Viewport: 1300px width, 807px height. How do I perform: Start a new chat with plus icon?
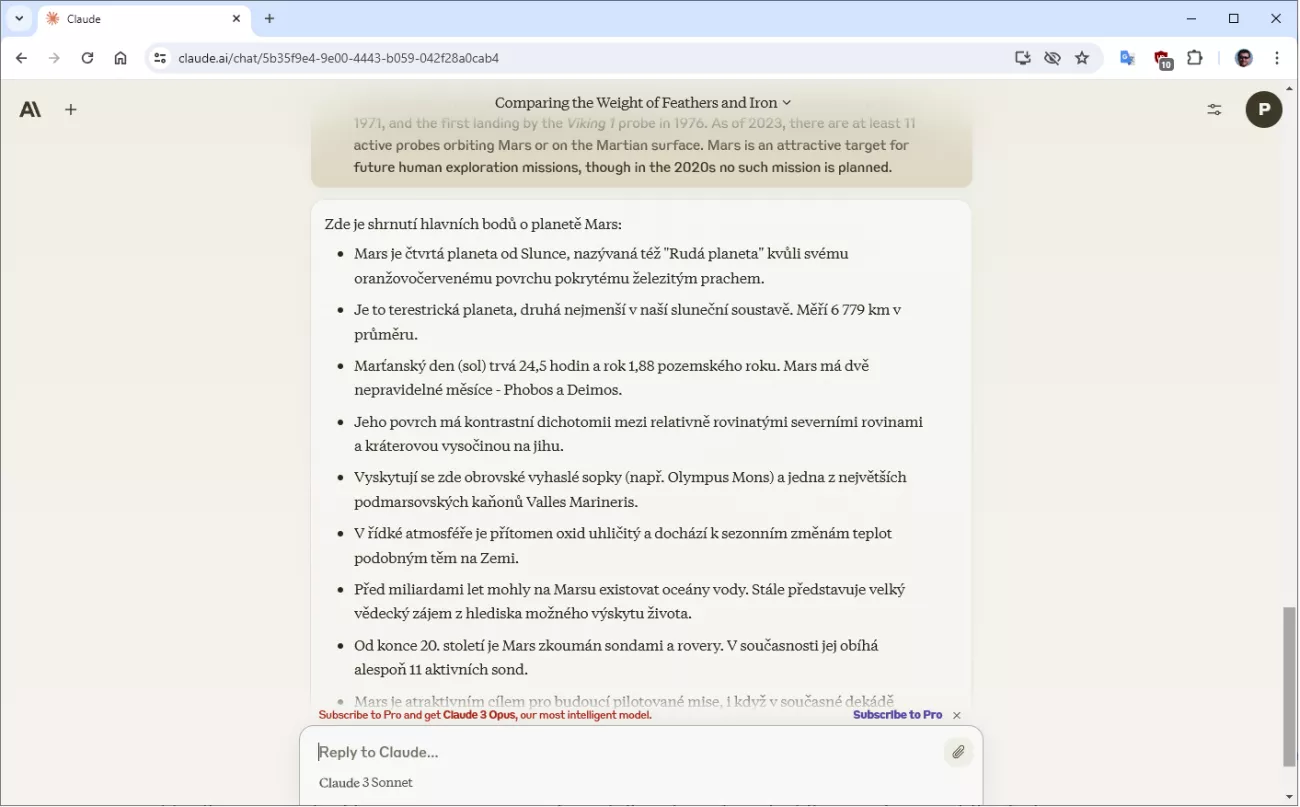71,110
